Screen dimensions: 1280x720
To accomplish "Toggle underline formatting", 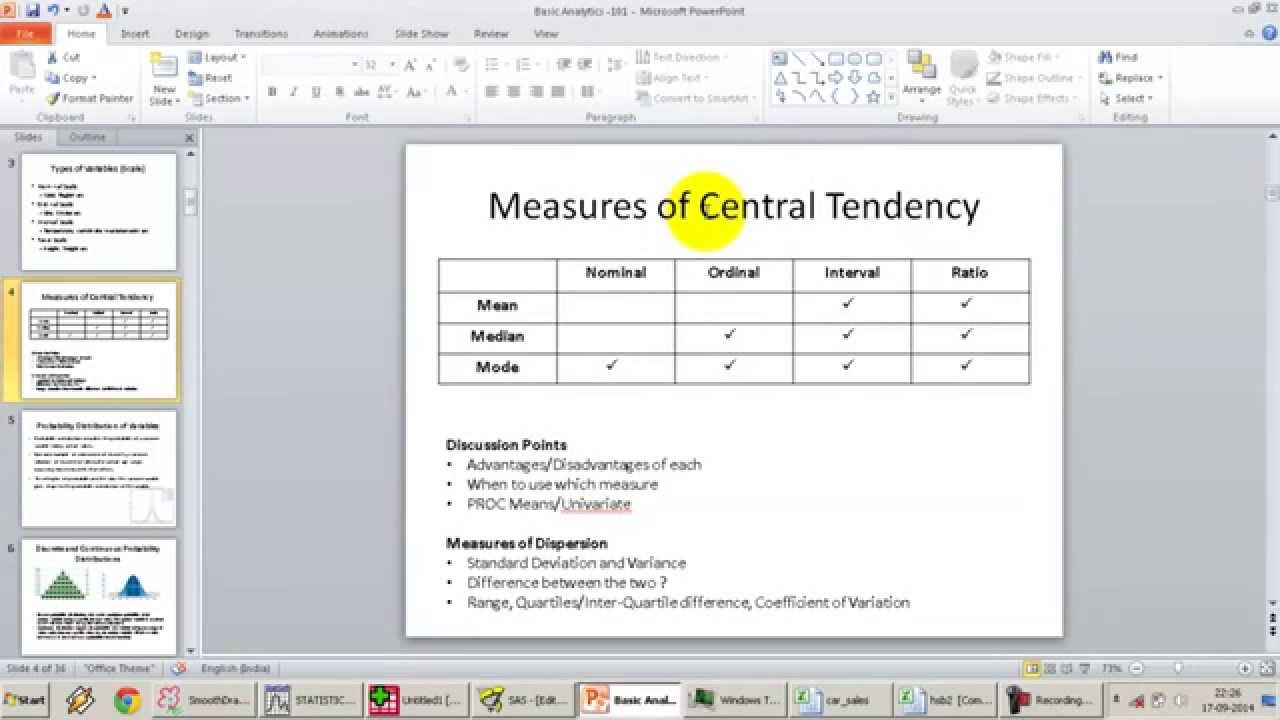I will (x=316, y=91).
